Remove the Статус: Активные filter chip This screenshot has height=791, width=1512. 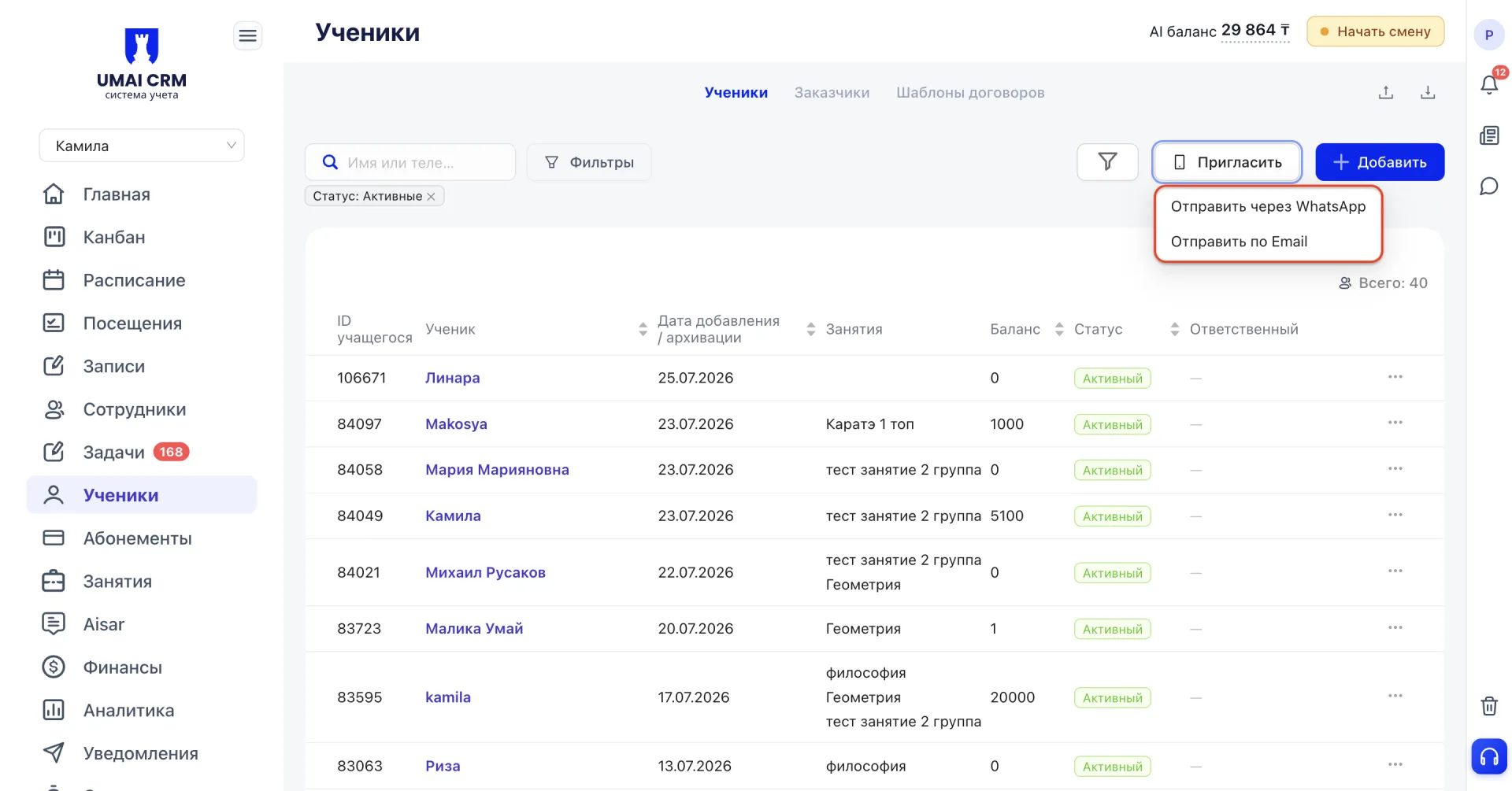[432, 197]
